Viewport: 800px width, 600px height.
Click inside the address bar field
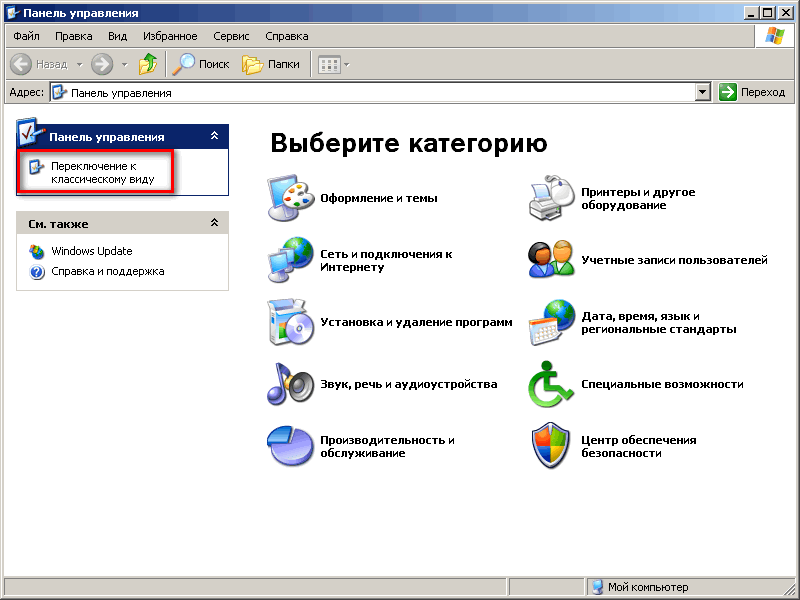click(x=380, y=92)
